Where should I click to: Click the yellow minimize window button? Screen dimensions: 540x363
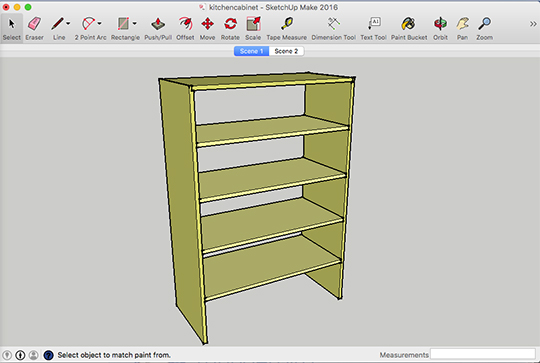[x=17, y=7]
